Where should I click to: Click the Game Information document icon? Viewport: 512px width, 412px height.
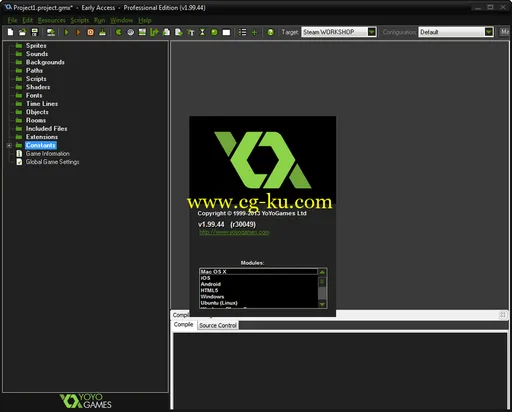pyautogui.click(x=19, y=154)
